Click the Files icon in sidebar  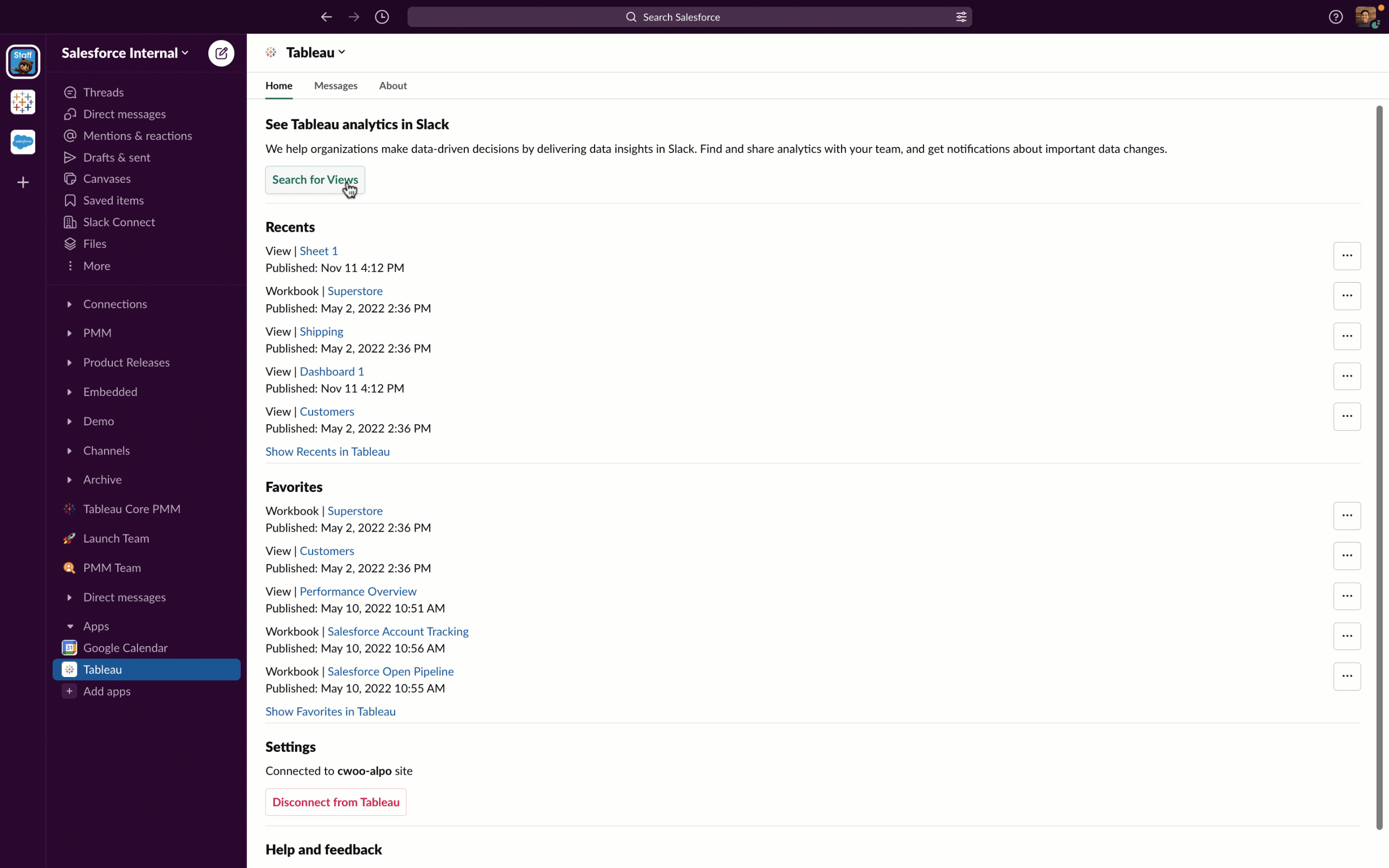[69, 243]
